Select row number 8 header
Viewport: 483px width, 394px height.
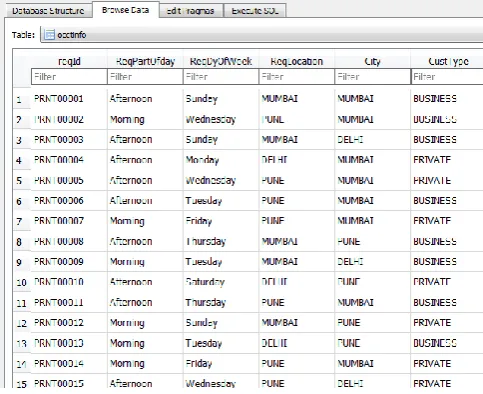click(21, 241)
